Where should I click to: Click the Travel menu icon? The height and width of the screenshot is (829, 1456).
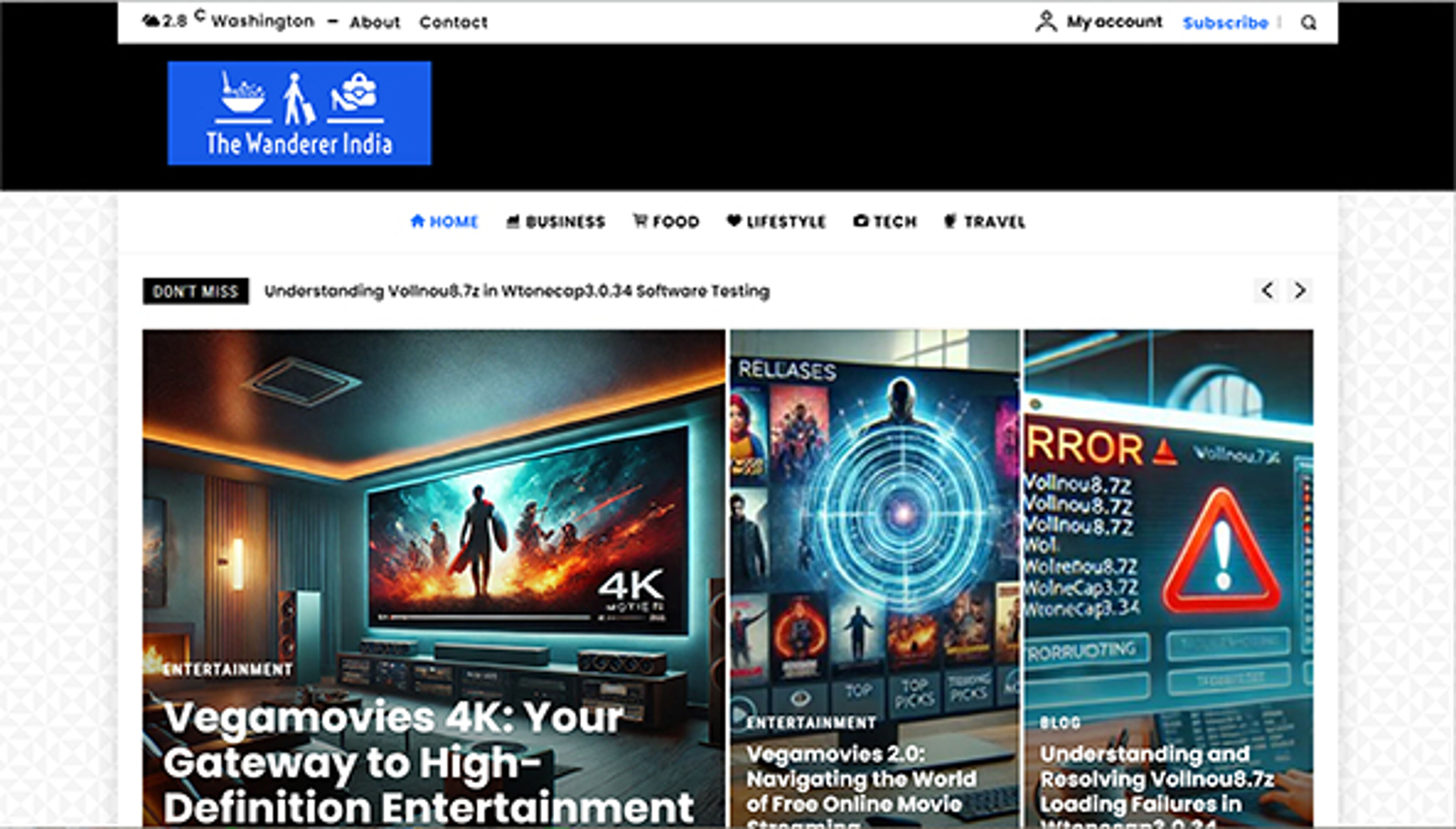(x=949, y=221)
